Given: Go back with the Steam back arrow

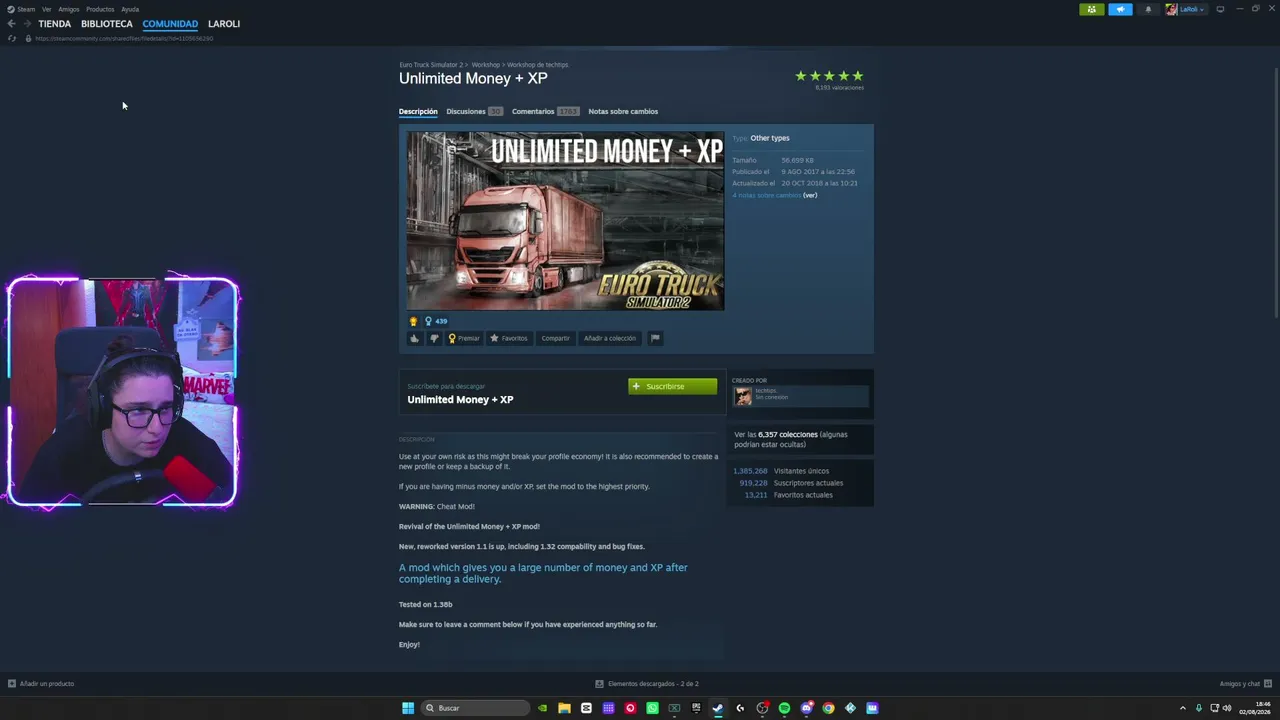Looking at the screenshot, I should (11, 24).
